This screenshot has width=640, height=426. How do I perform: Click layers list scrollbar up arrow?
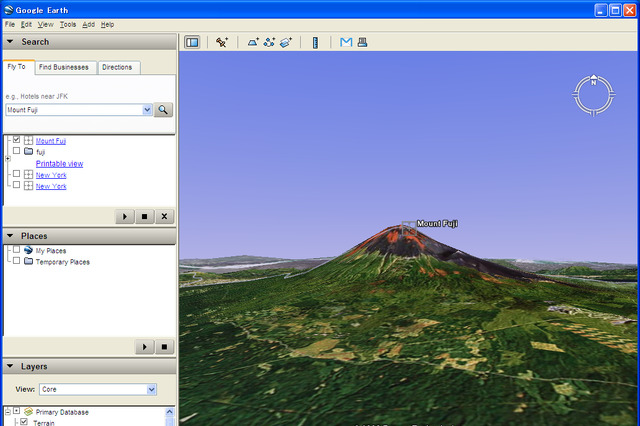point(170,412)
